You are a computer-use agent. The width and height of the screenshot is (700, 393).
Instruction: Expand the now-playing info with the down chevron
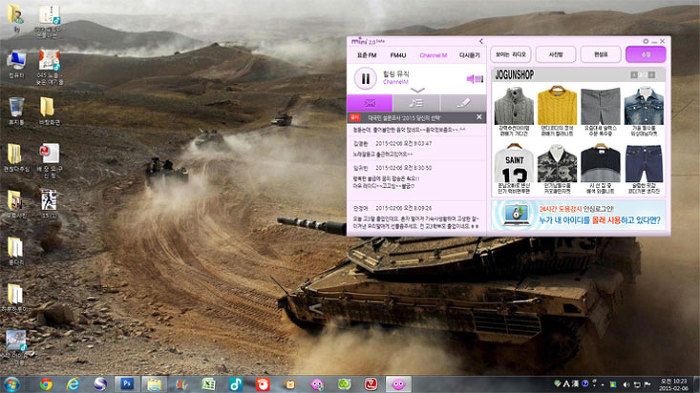point(417,90)
